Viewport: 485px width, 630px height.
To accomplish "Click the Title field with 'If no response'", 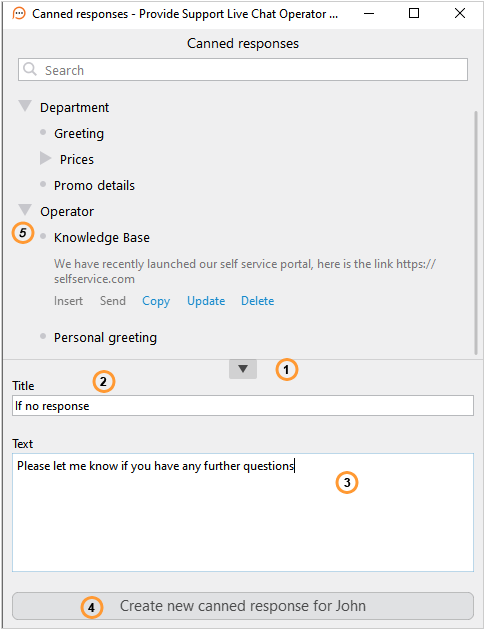I will point(243,406).
